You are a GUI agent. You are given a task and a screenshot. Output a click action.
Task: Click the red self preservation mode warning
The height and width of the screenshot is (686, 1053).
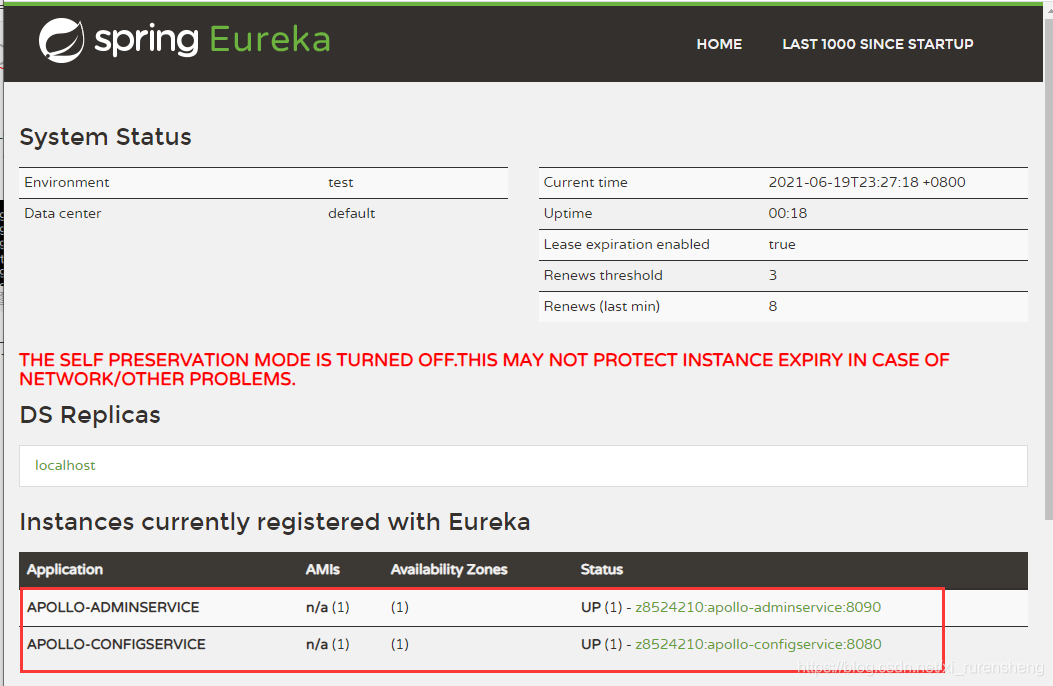(484, 370)
